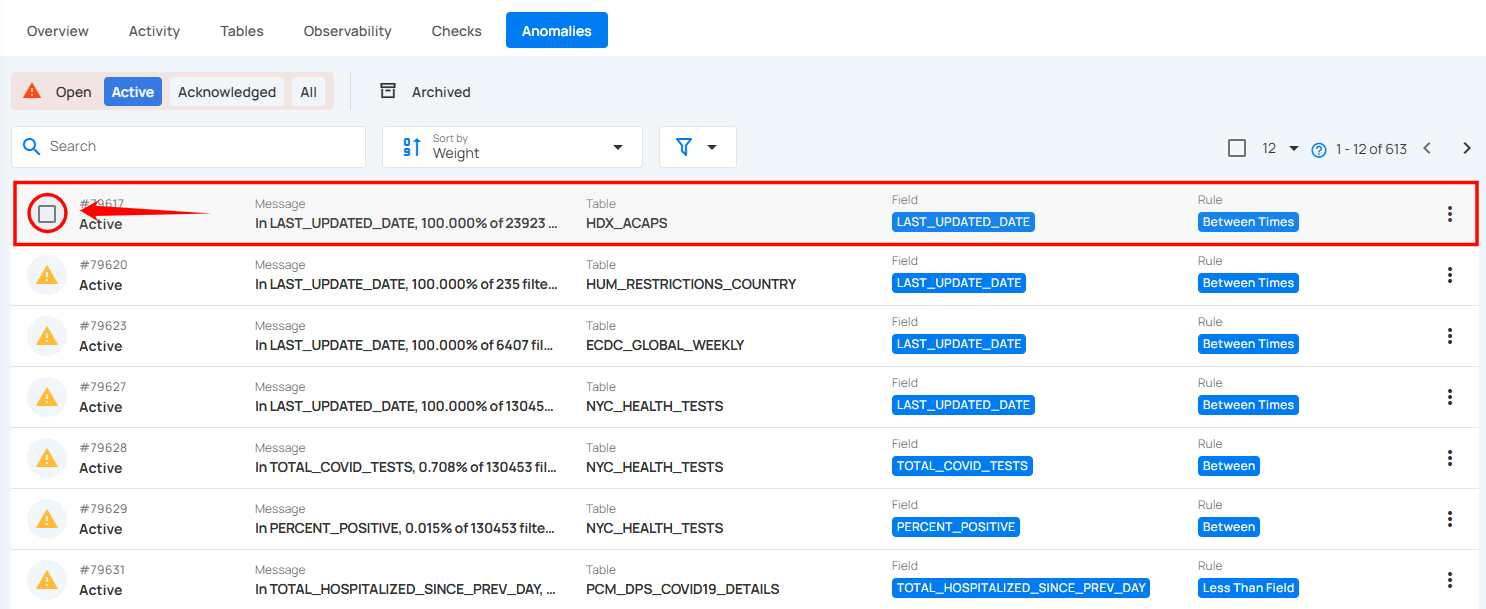
Task: Open the three-dot menu for anomaly #79627
Action: pyautogui.click(x=1450, y=397)
